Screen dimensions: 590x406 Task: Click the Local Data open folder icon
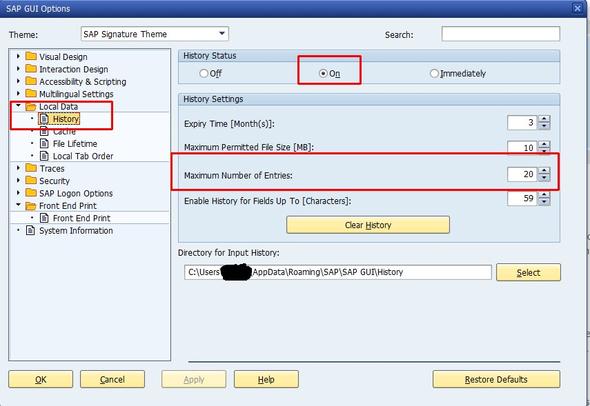click(31, 107)
